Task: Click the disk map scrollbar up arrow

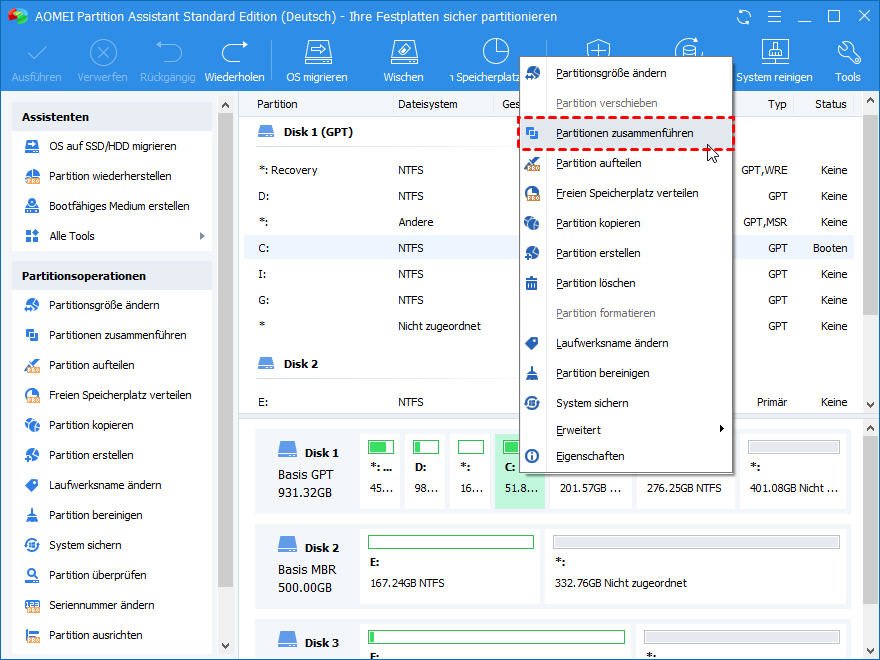Action: 870,429
